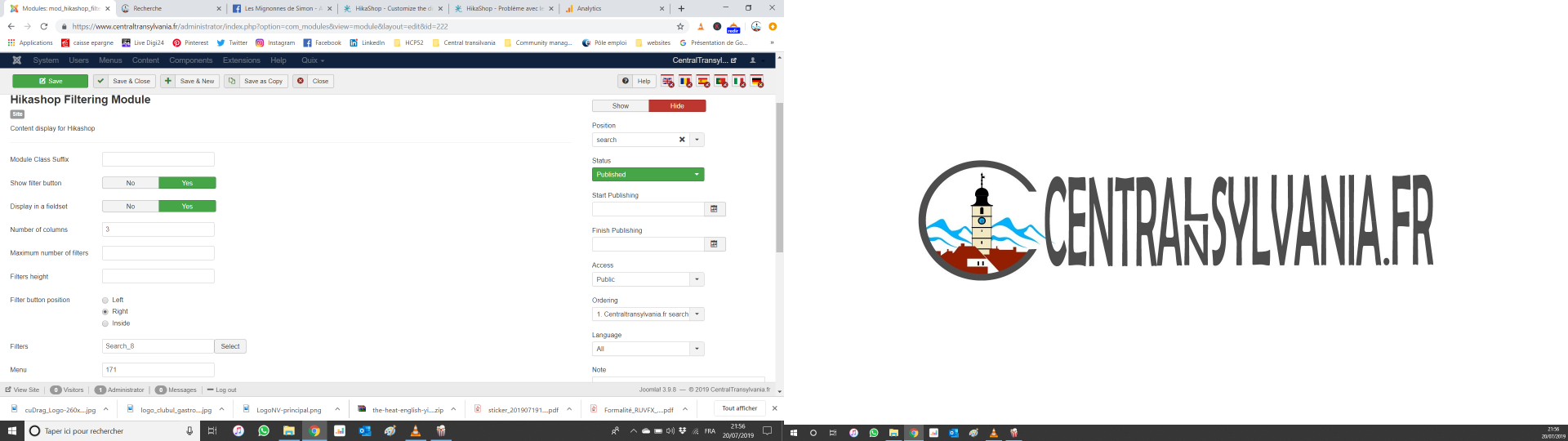Open the Status Published dropdown
This screenshot has height=441, width=1568.
(648, 174)
